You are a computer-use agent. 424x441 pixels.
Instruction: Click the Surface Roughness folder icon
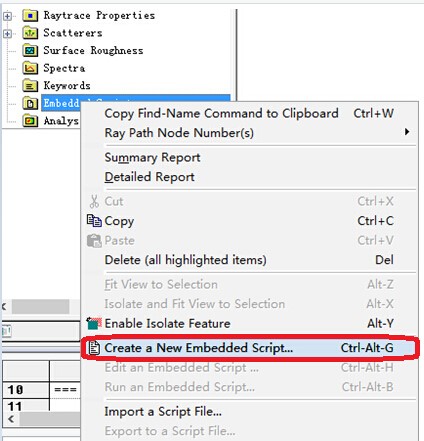pyautogui.click(x=30, y=51)
